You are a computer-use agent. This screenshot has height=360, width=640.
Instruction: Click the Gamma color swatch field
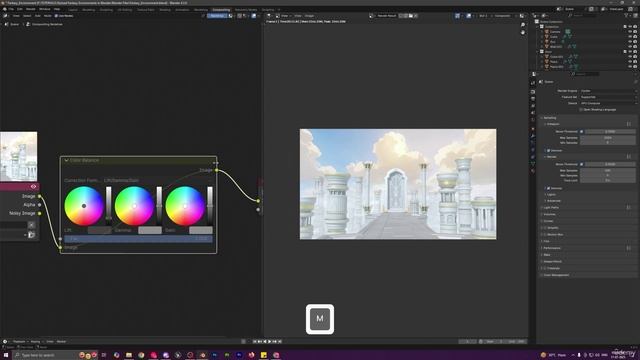click(x=150, y=230)
